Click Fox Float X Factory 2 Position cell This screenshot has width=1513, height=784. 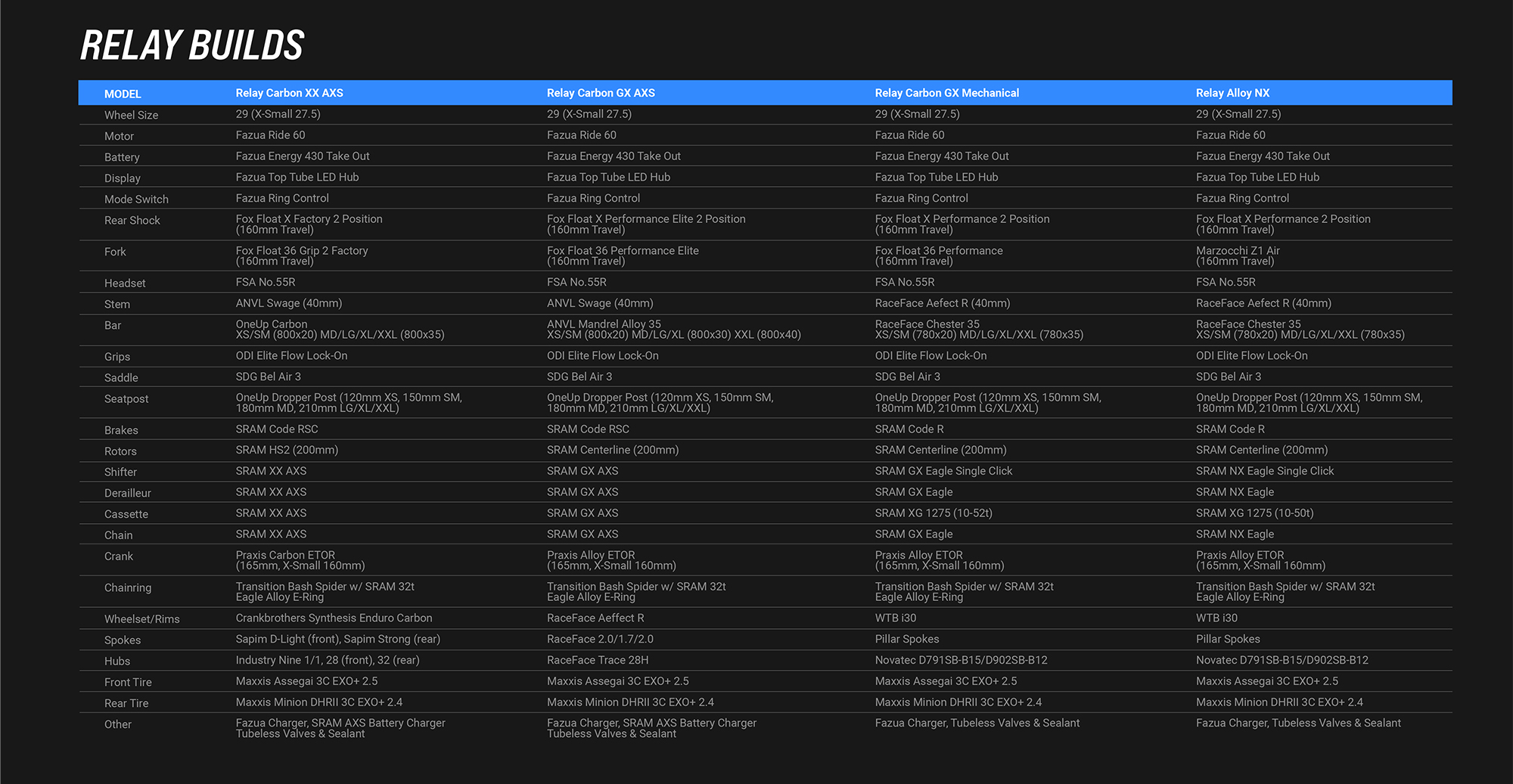[309, 225]
